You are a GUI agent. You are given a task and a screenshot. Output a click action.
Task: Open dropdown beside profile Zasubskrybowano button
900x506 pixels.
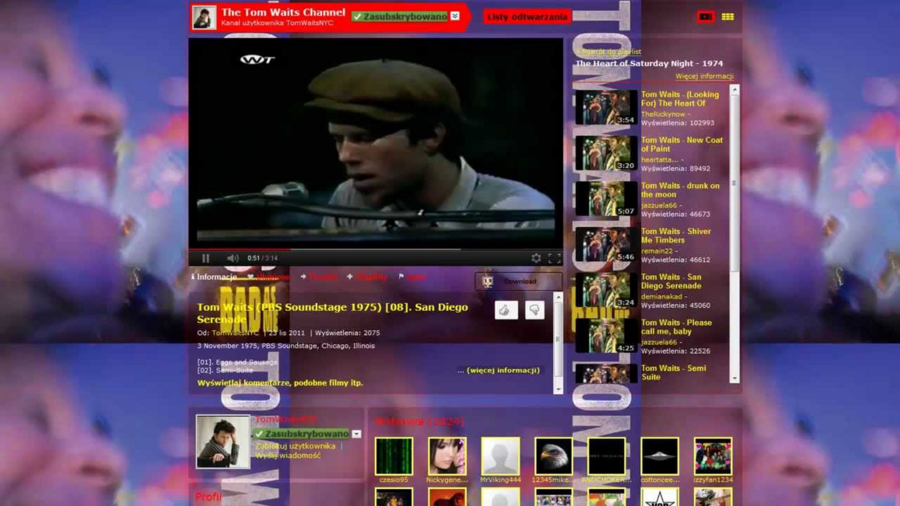click(356, 434)
